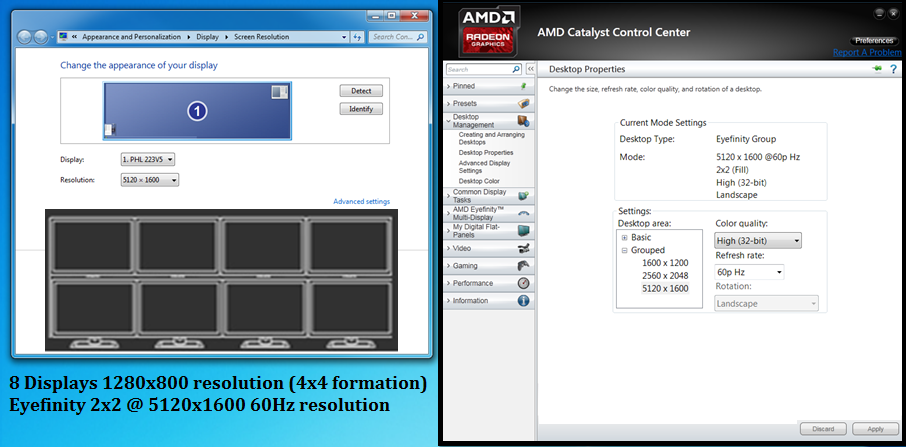Open help with question mark icon

tap(895, 69)
